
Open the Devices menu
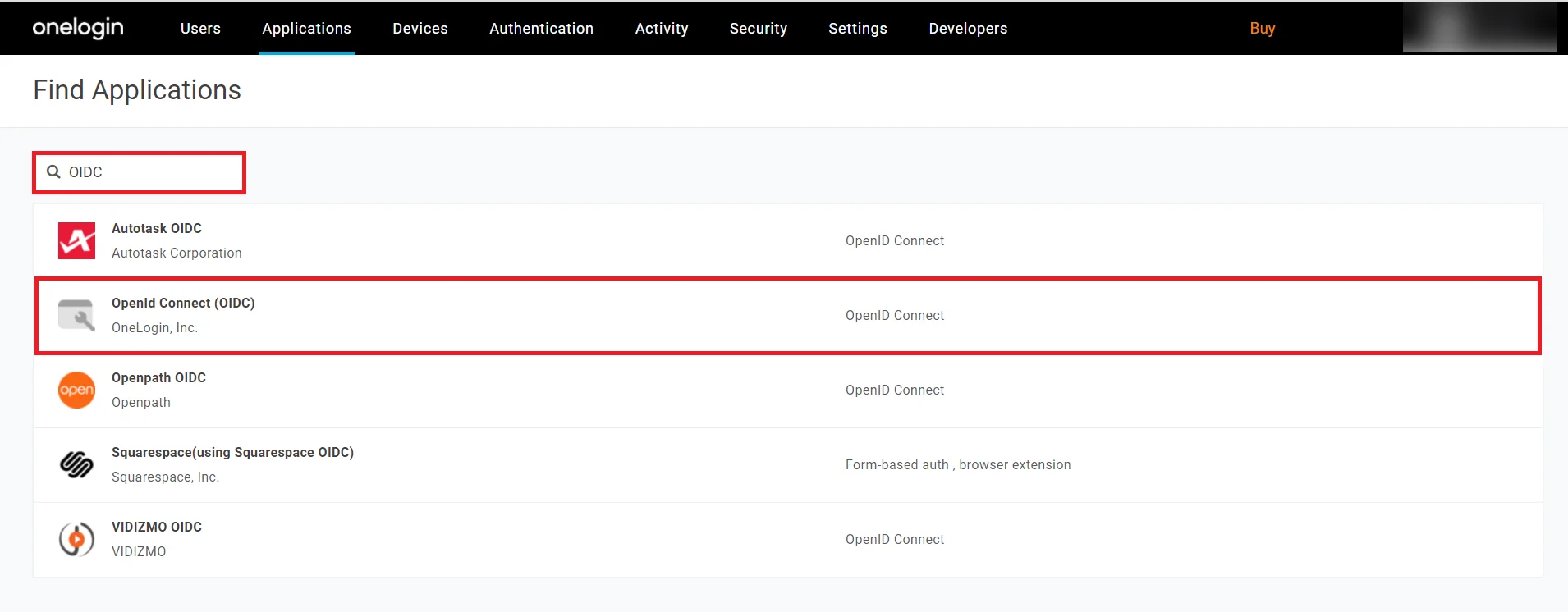(420, 28)
